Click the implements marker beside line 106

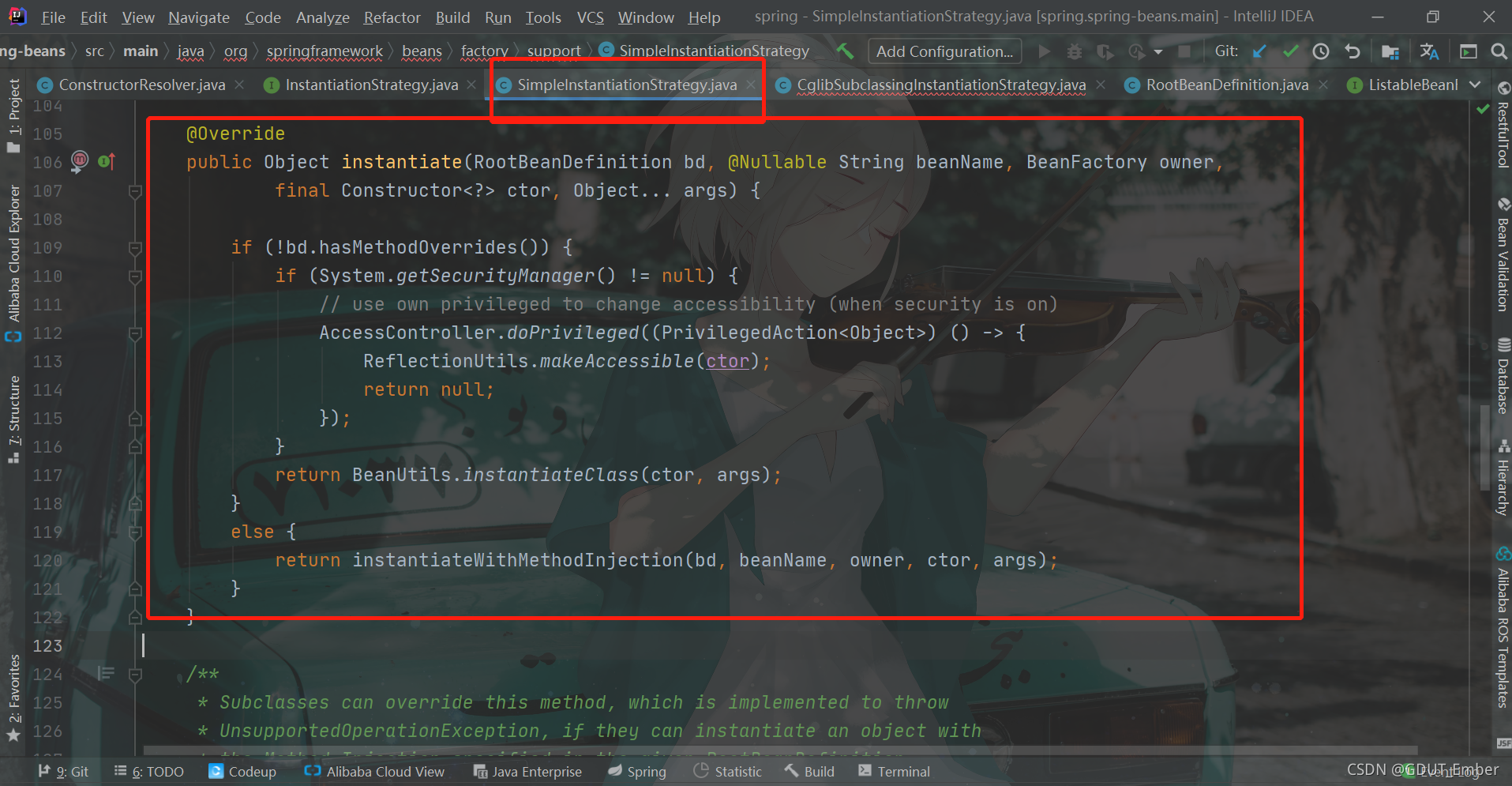pyautogui.click(x=107, y=161)
